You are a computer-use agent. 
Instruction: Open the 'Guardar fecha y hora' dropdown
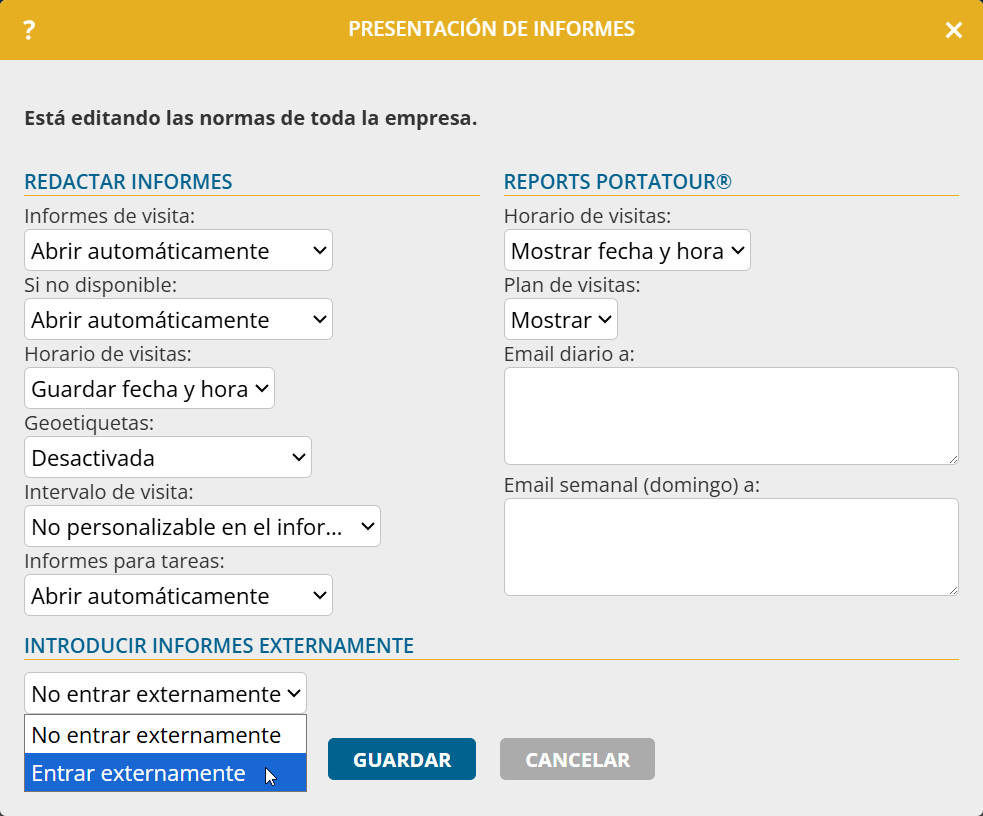(x=149, y=388)
